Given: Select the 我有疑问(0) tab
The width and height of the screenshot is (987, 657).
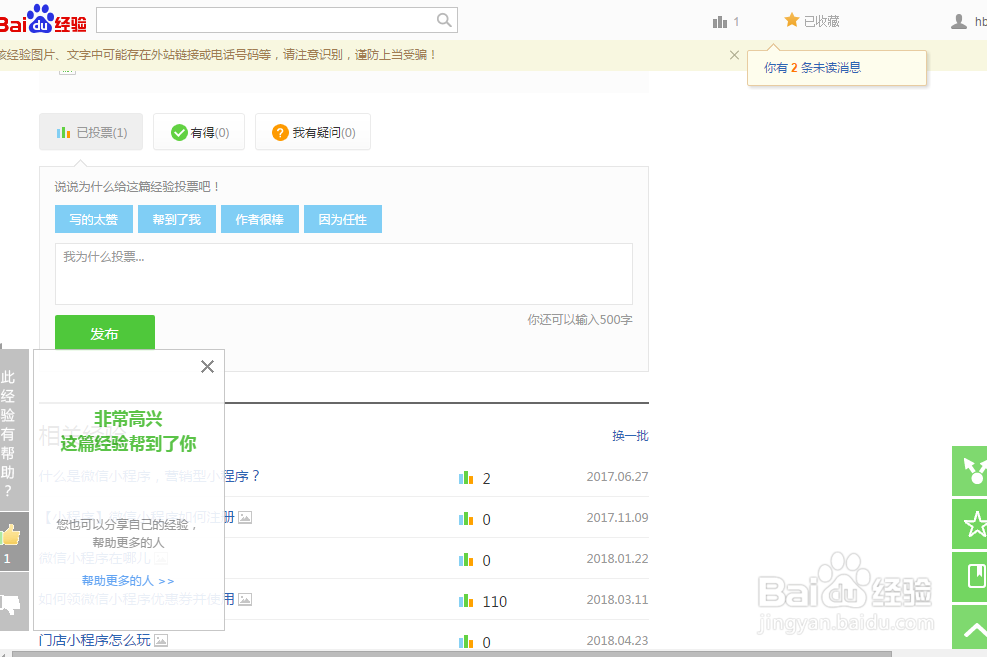Looking at the screenshot, I should pos(313,132).
